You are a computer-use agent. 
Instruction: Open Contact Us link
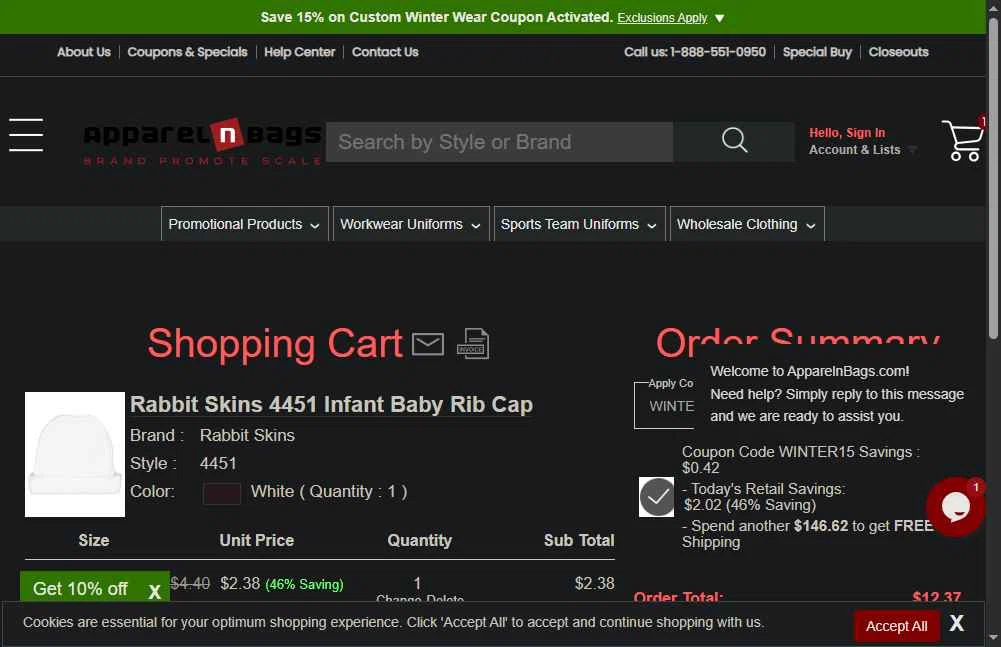coord(385,52)
